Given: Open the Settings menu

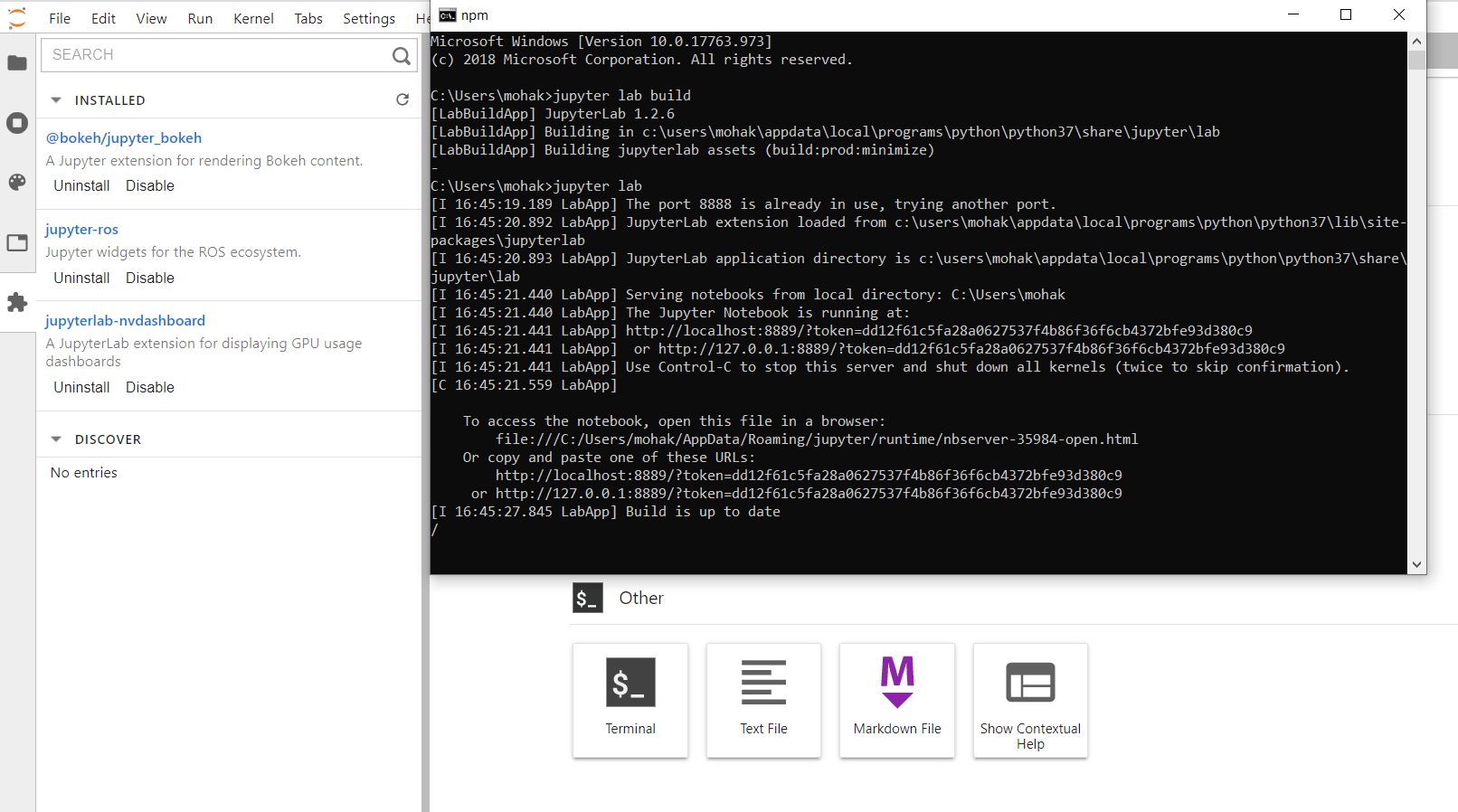Looking at the screenshot, I should pyautogui.click(x=369, y=18).
